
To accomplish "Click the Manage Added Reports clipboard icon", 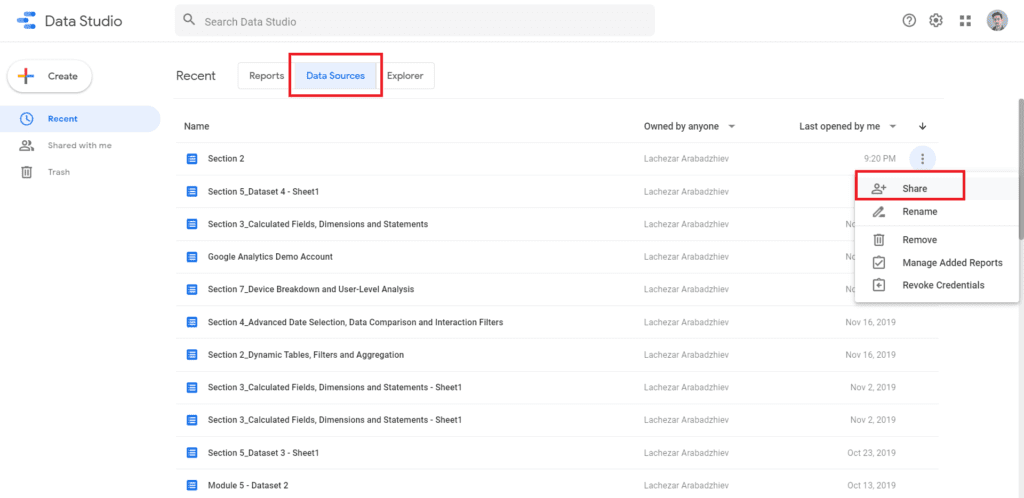I will coord(879,262).
